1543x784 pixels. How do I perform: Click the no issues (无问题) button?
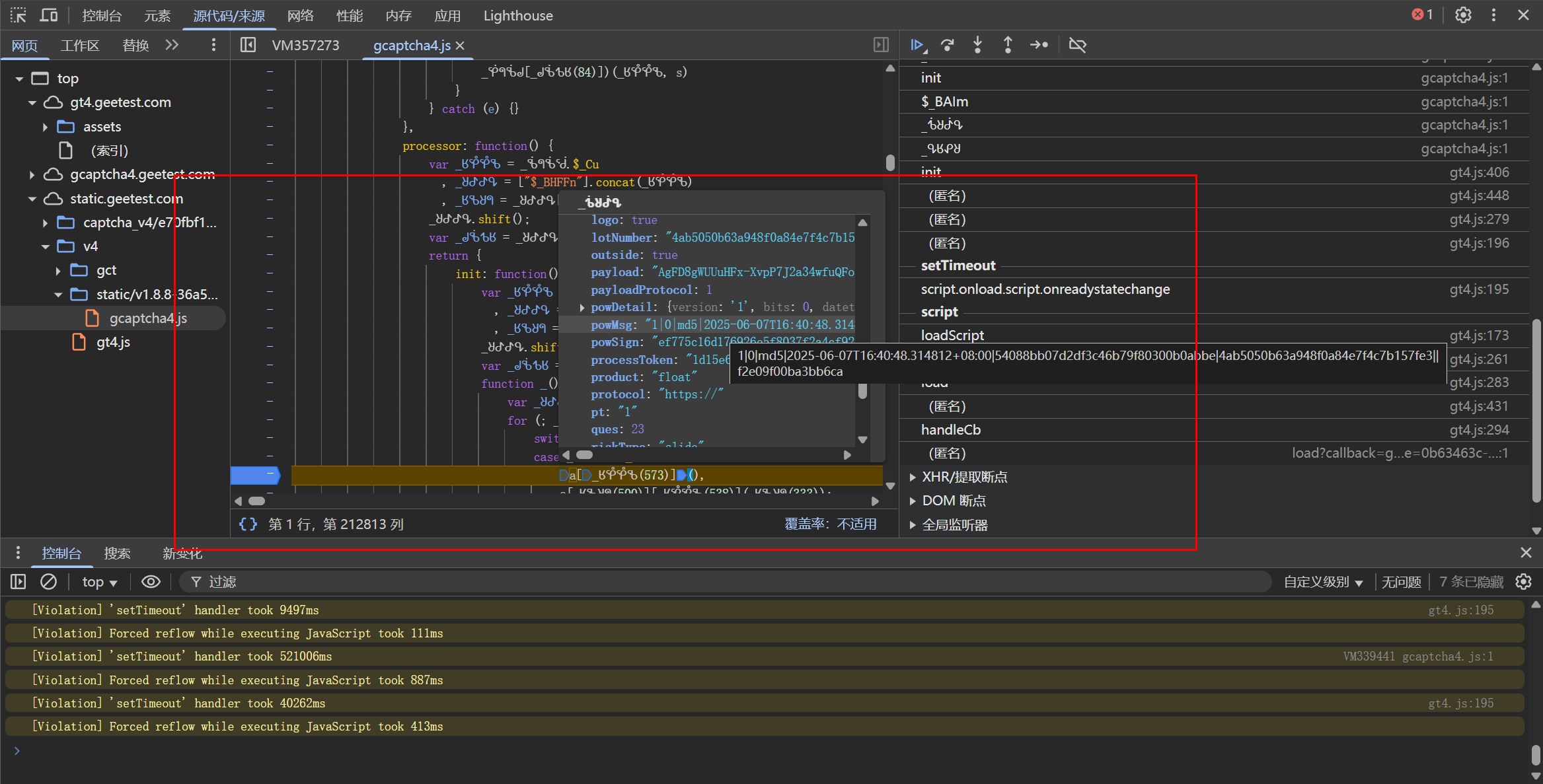1401,582
